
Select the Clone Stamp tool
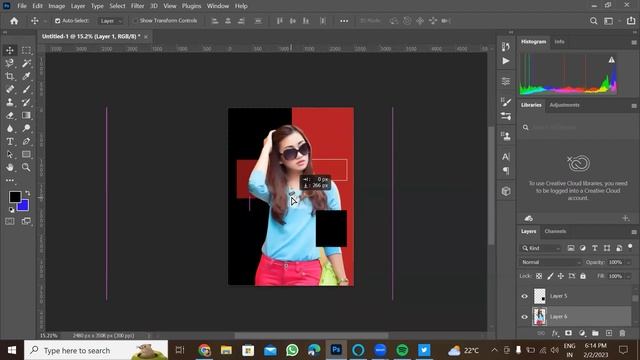tap(10, 102)
